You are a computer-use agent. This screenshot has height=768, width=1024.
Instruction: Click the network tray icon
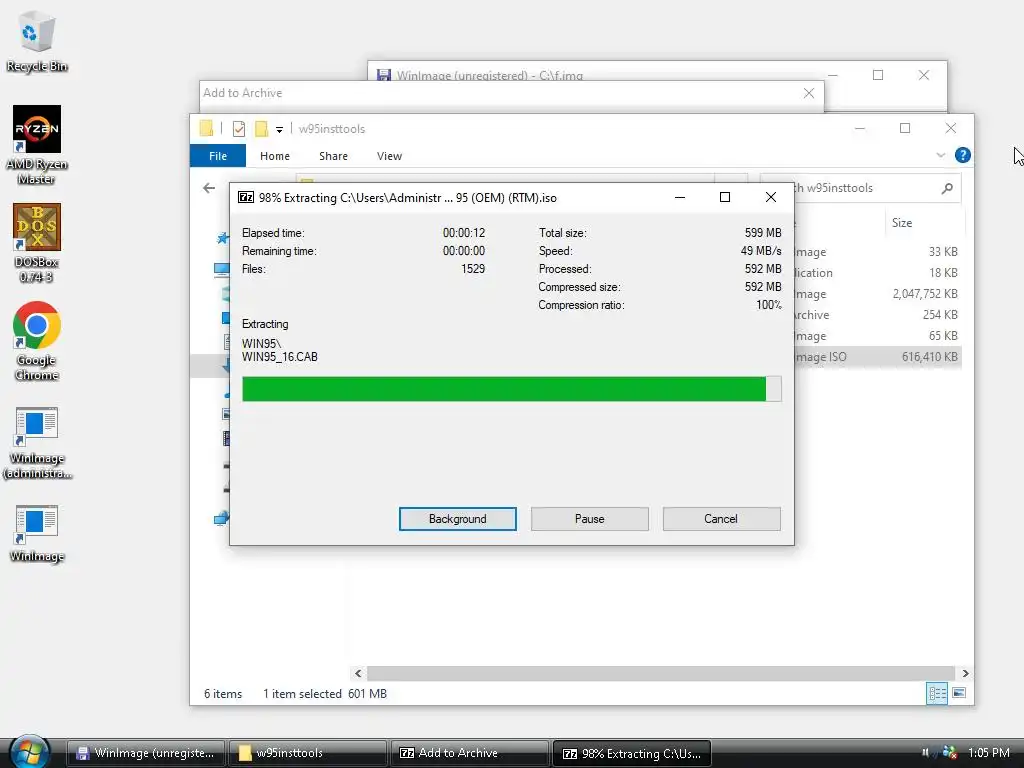(949, 752)
